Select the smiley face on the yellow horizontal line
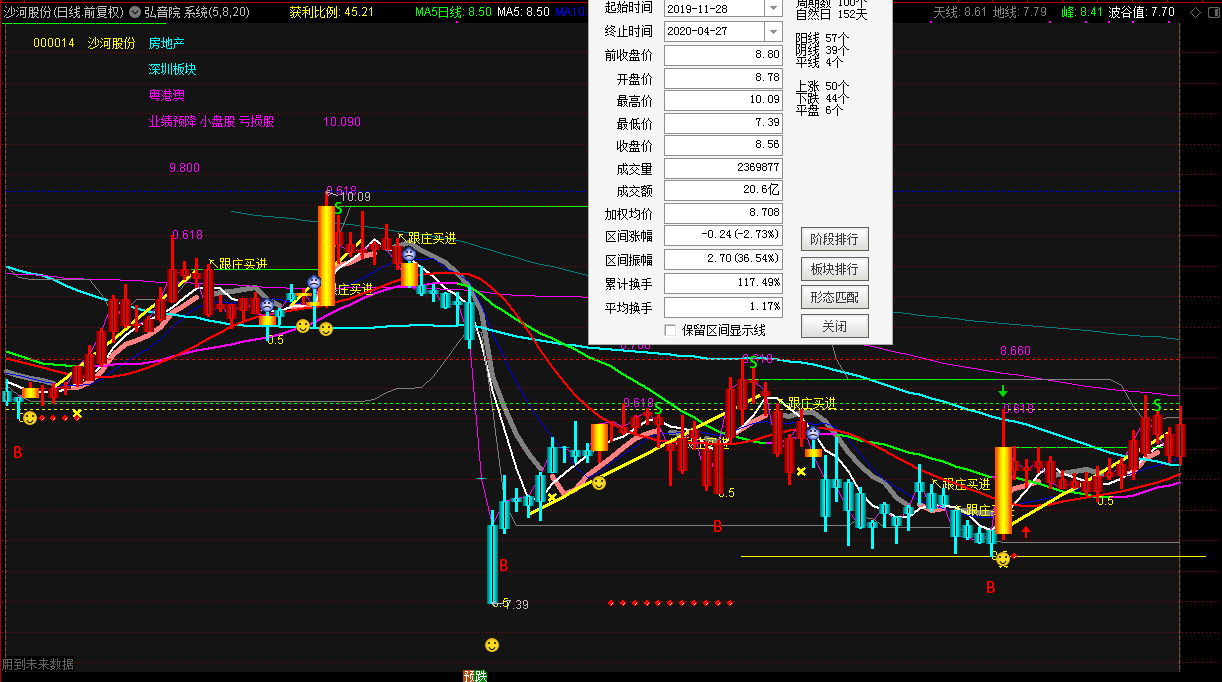The width and height of the screenshot is (1222, 682). tap(1003, 558)
